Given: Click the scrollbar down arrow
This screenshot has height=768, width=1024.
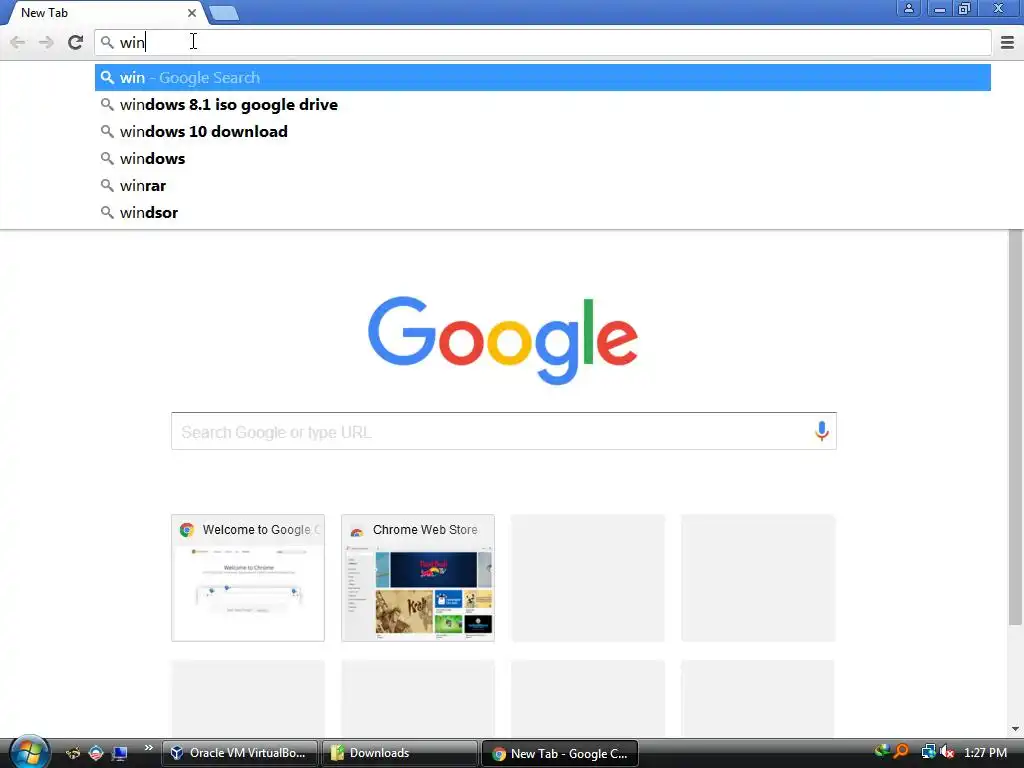Looking at the screenshot, I should 1016,729.
